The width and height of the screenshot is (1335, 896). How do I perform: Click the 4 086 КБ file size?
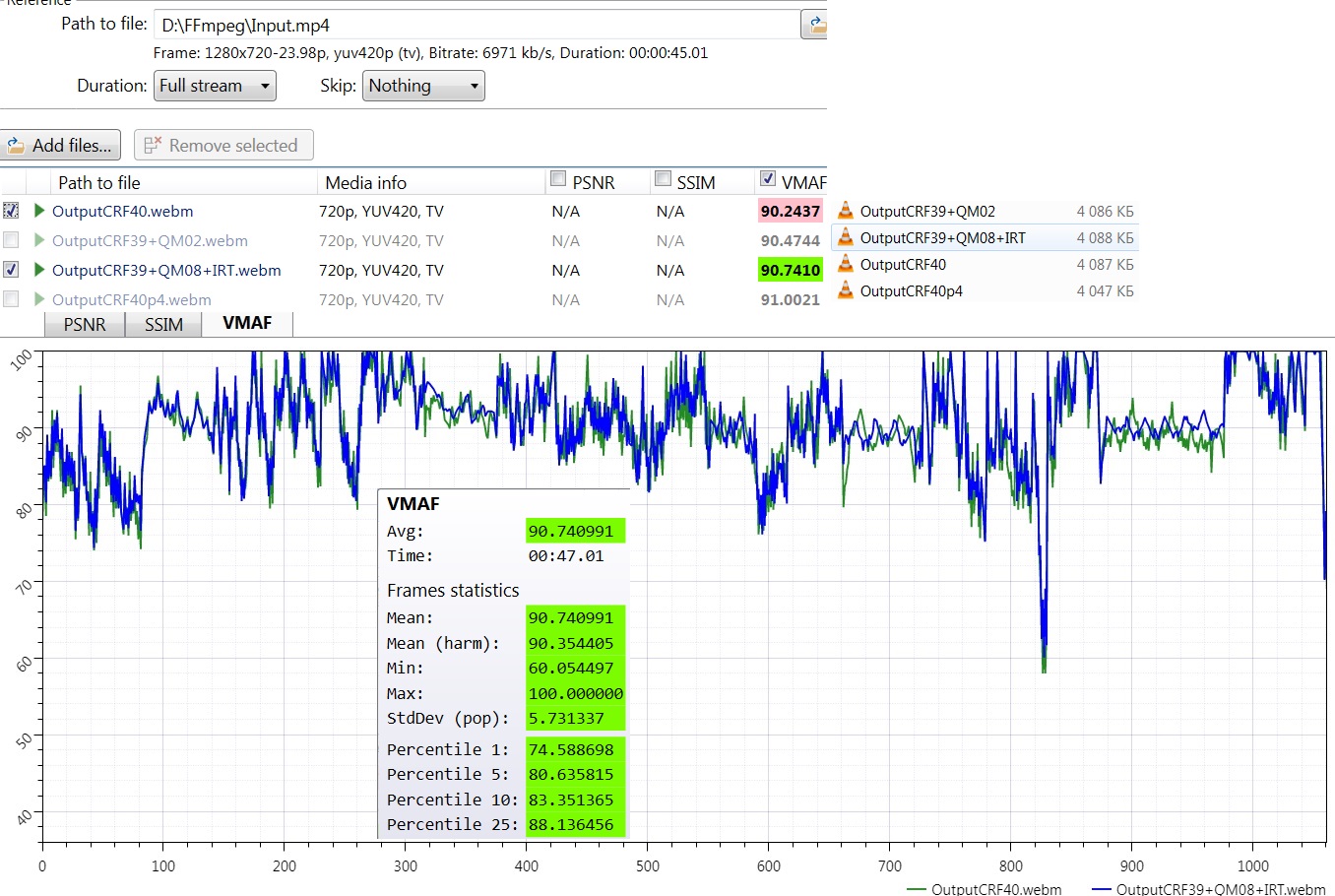(1105, 211)
